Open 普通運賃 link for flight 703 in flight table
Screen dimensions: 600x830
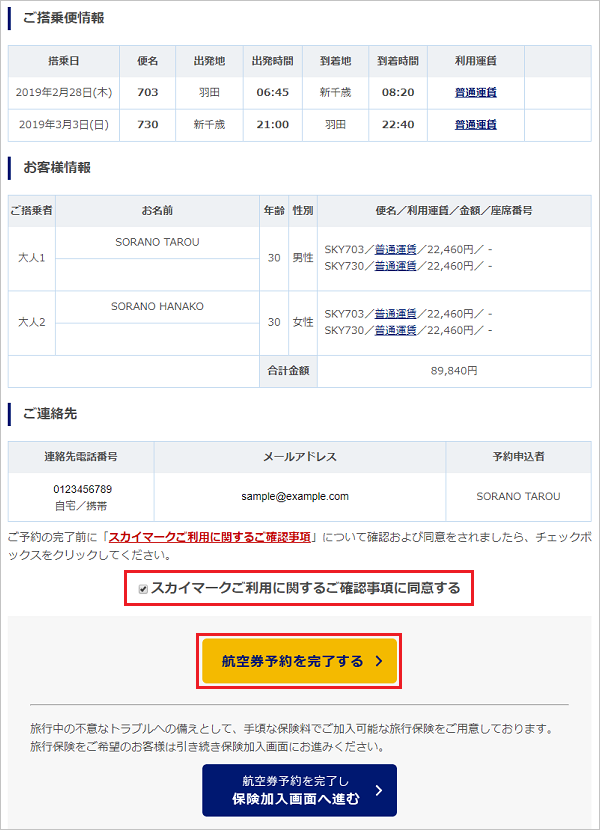coord(475,93)
